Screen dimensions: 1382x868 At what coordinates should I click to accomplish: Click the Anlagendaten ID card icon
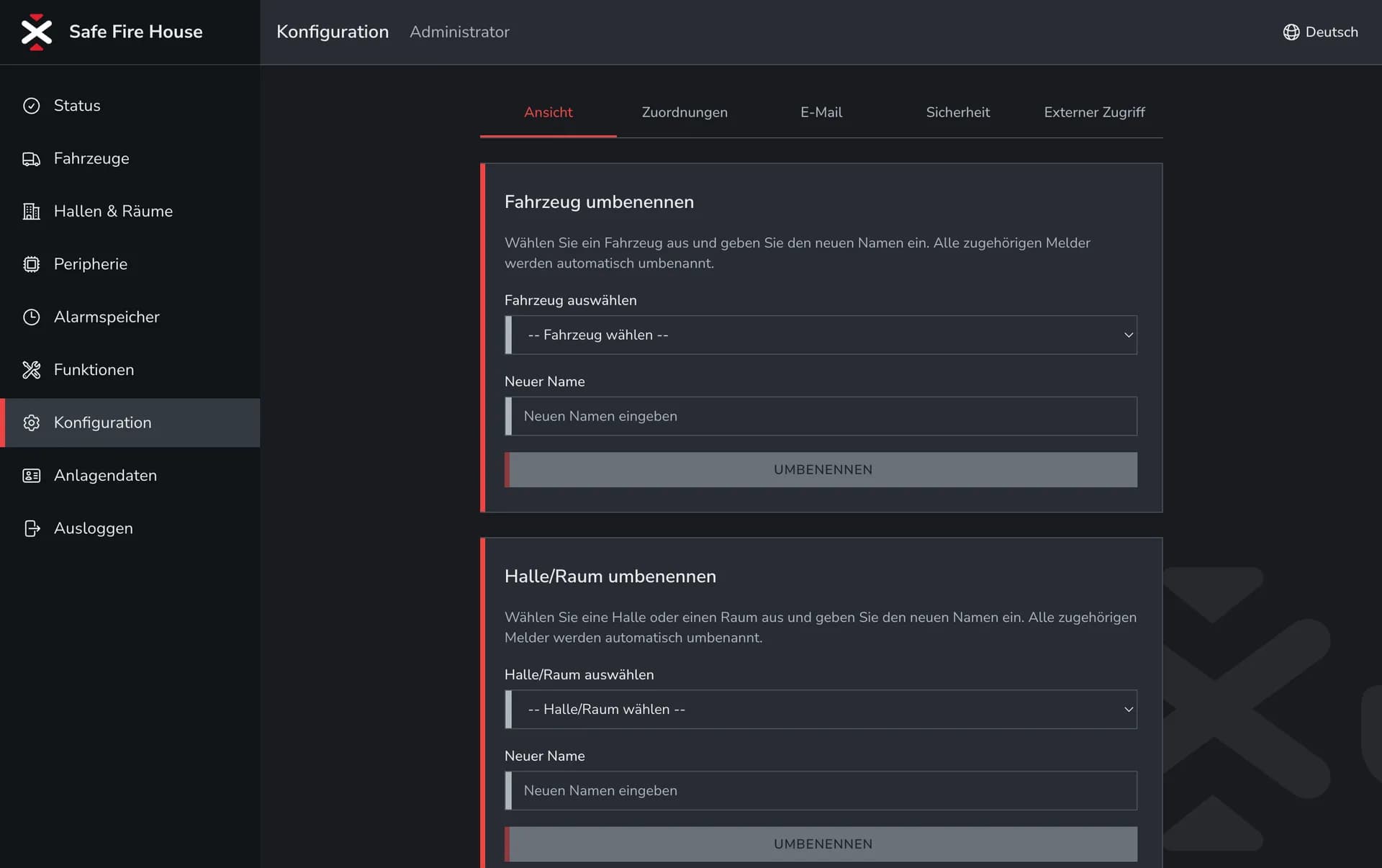(31, 476)
